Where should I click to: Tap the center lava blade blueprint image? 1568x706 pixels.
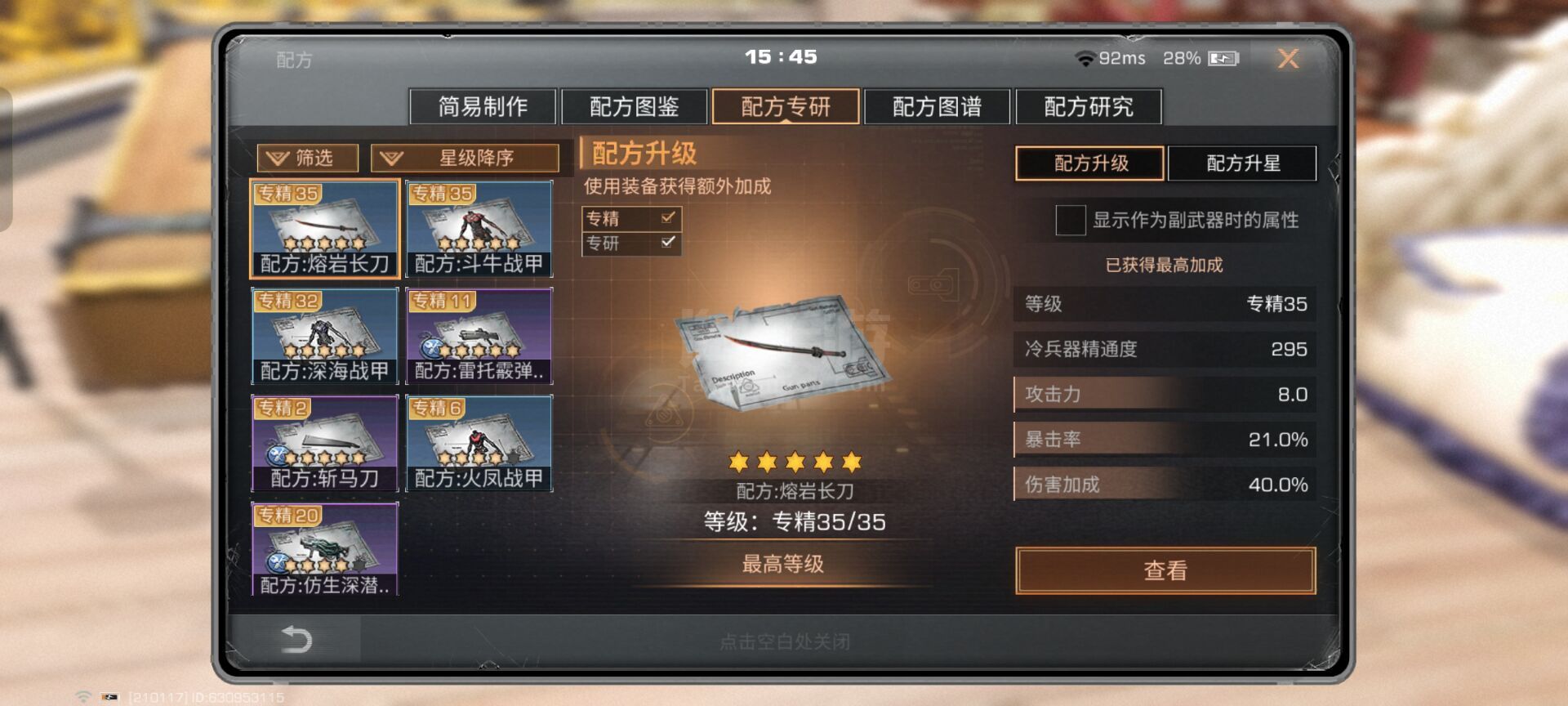tap(782, 353)
